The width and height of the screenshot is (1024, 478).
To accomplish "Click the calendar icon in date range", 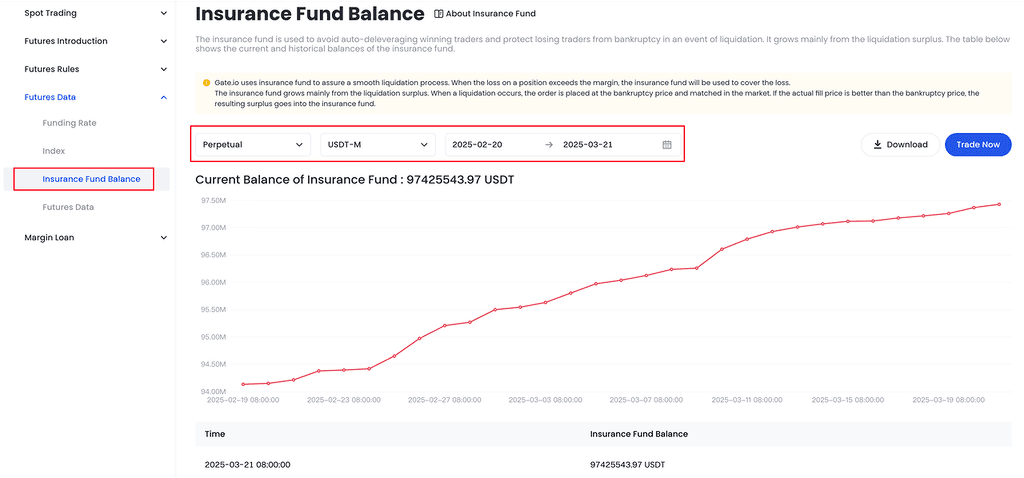I will pos(667,145).
